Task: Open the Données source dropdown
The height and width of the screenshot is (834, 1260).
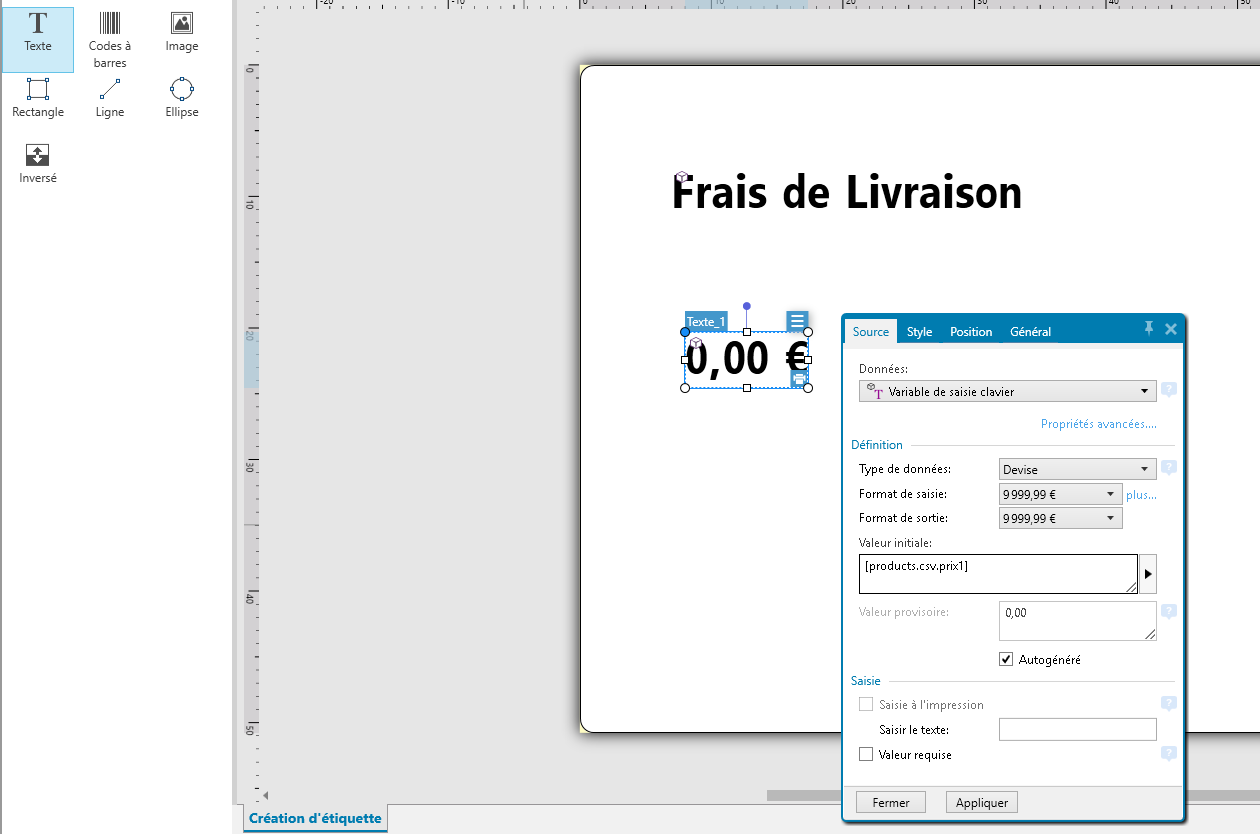Action: click(x=1007, y=391)
